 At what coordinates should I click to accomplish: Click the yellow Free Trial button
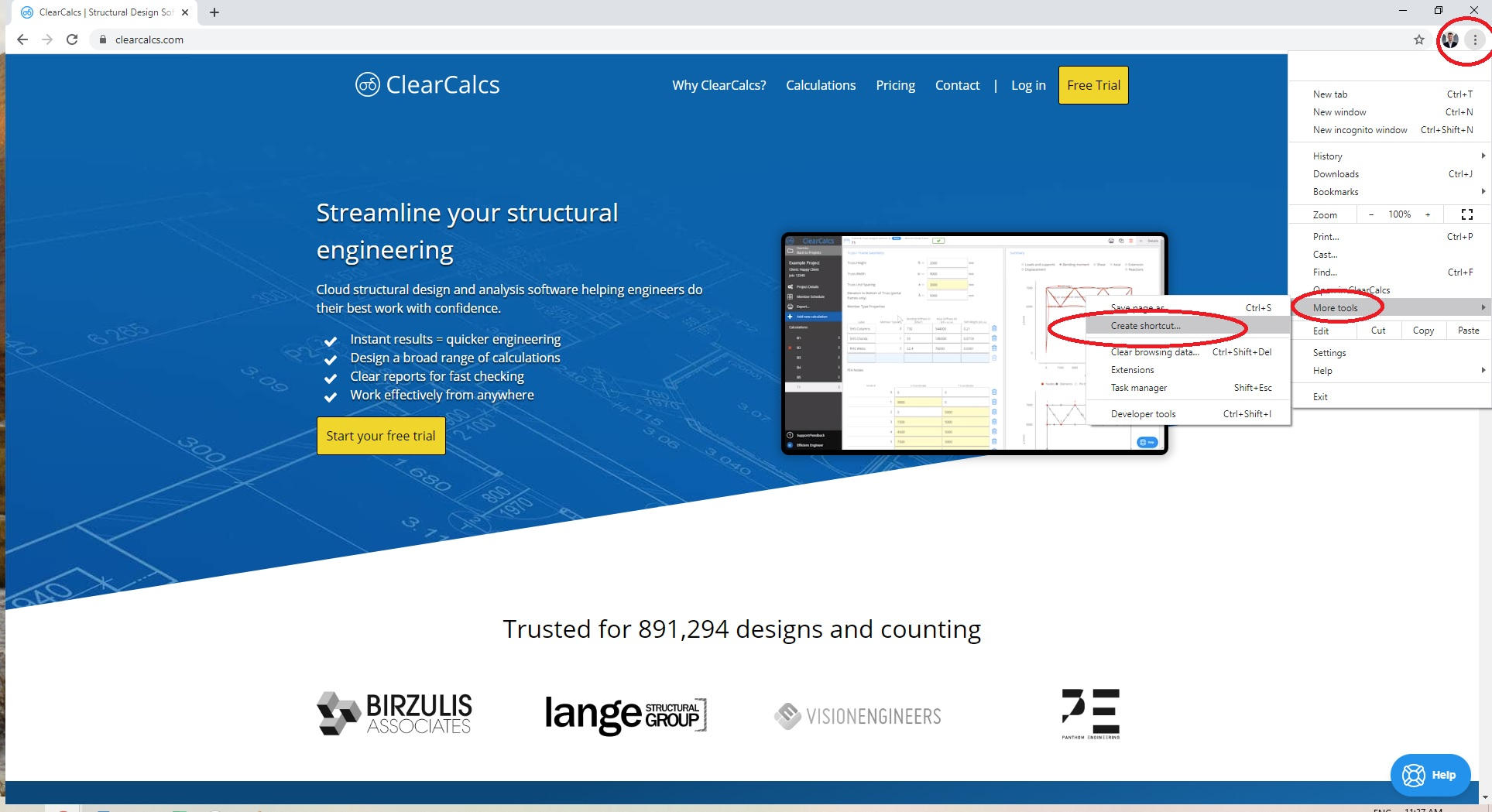tap(1093, 85)
